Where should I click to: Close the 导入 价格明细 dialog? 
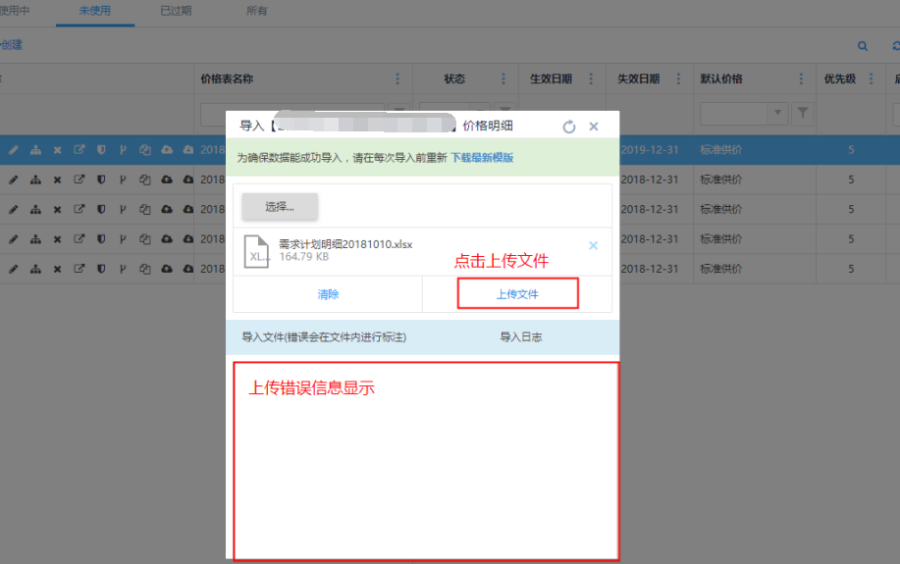593,127
